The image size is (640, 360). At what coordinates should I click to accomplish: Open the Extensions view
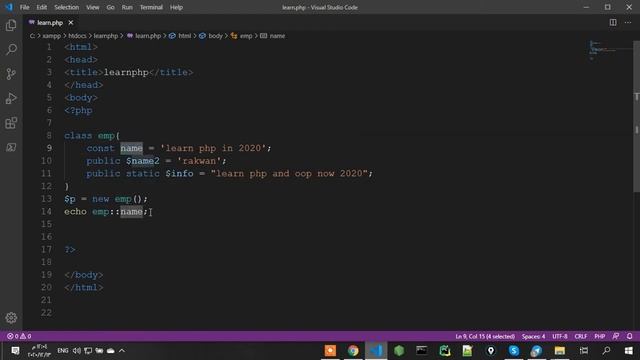tap(11, 123)
